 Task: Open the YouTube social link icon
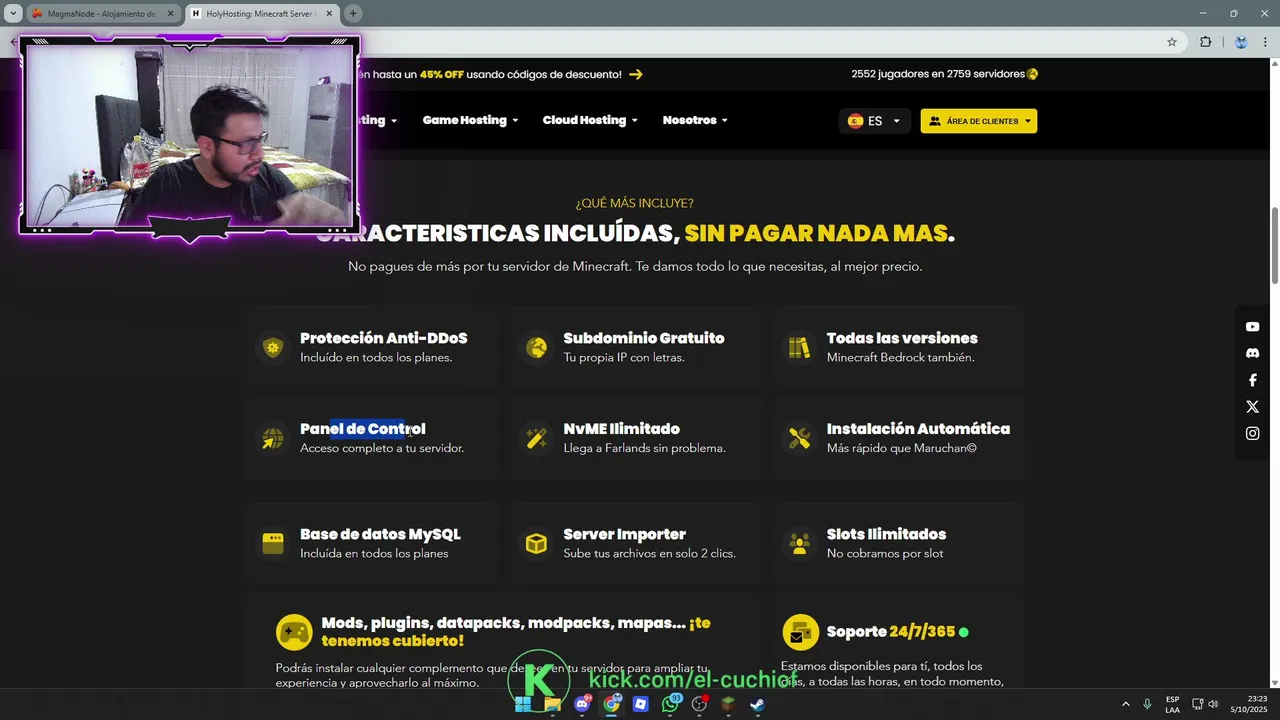[x=1252, y=327]
